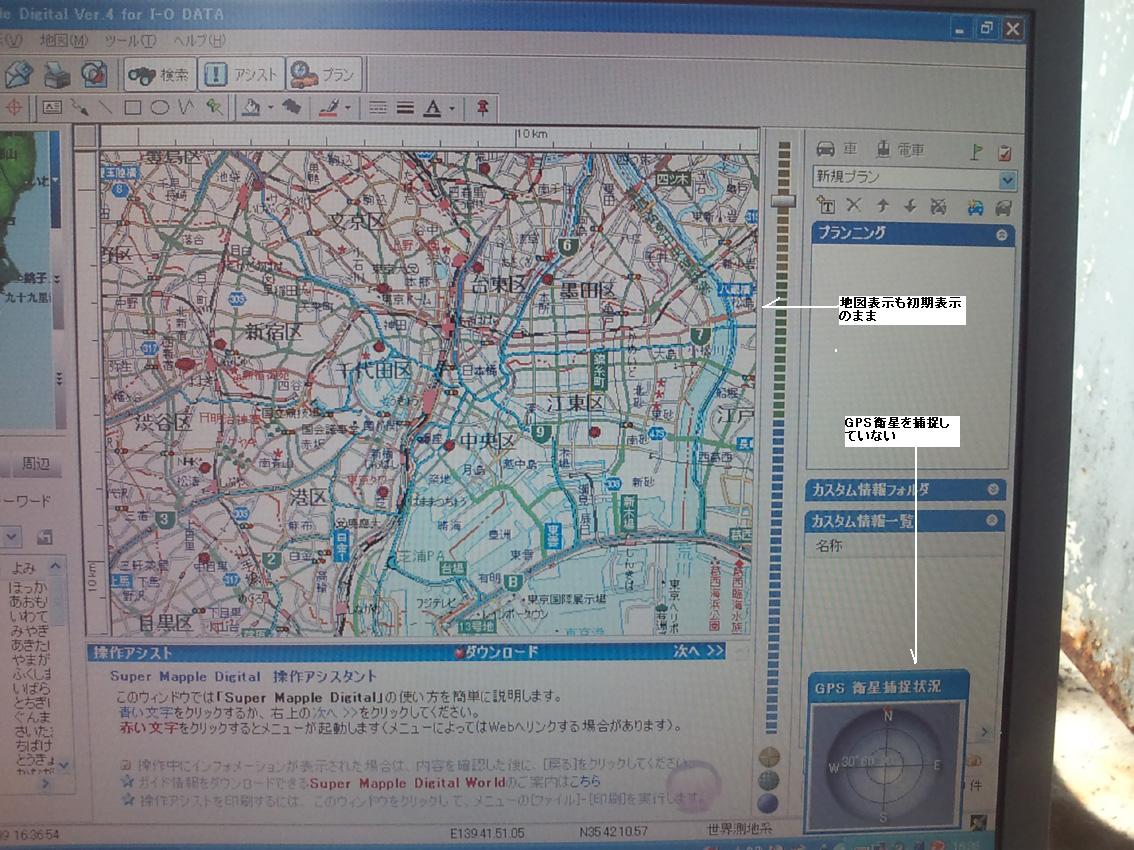Open the Super Mapple Digital World link
The width and height of the screenshot is (1134, 850).
click(408, 783)
